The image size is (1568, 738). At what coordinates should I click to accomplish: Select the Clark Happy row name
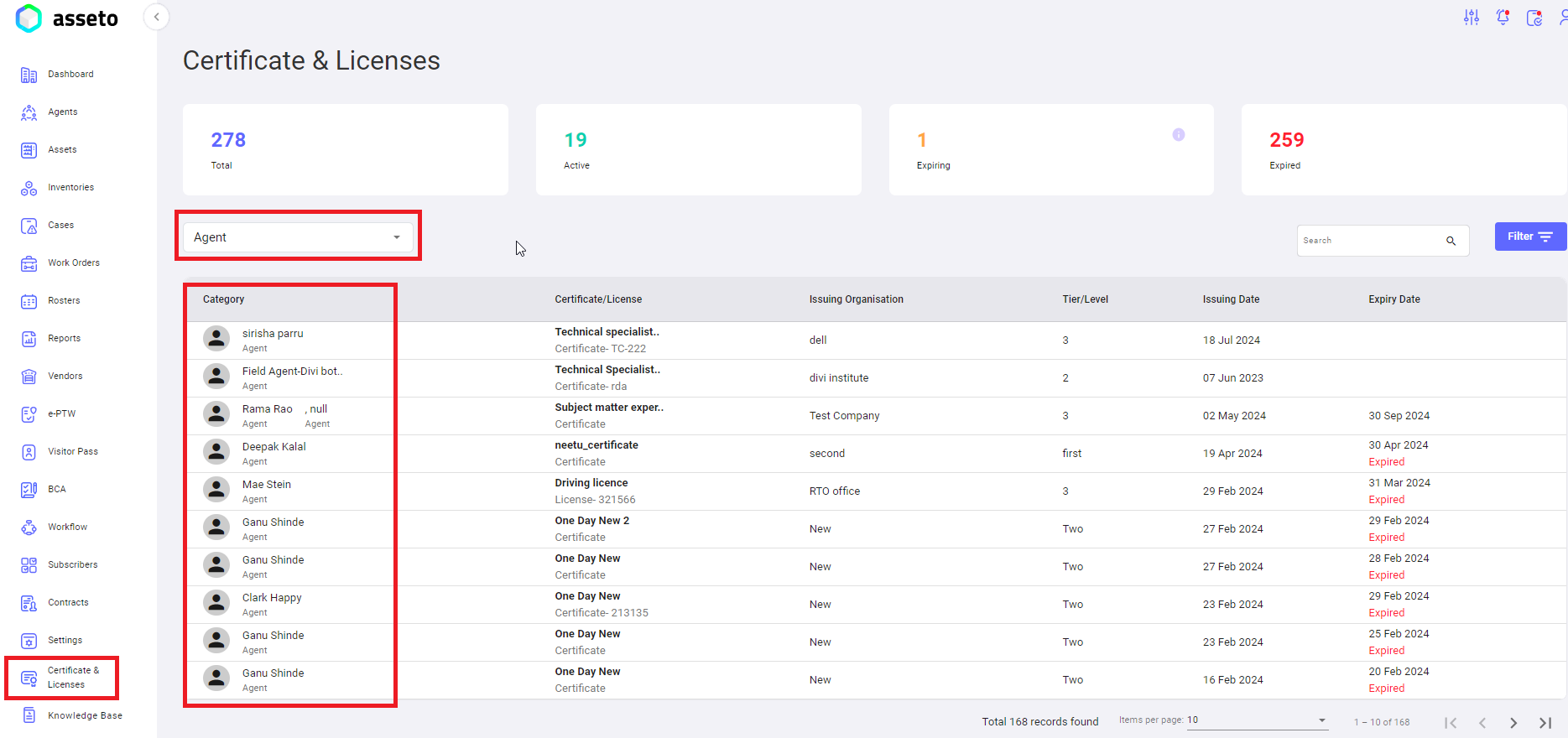tap(272, 598)
